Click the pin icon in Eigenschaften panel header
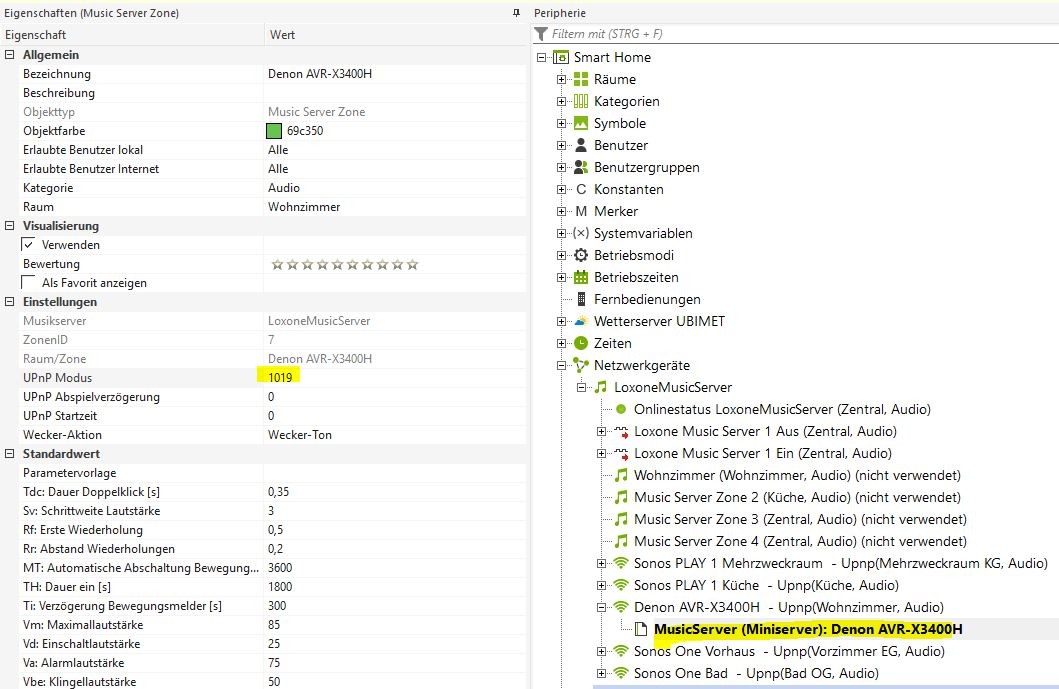Screen dimensions: 1059x689 pos(517,13)
